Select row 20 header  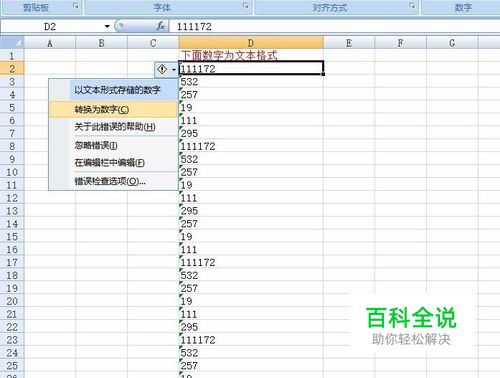[x=12, y=301]
